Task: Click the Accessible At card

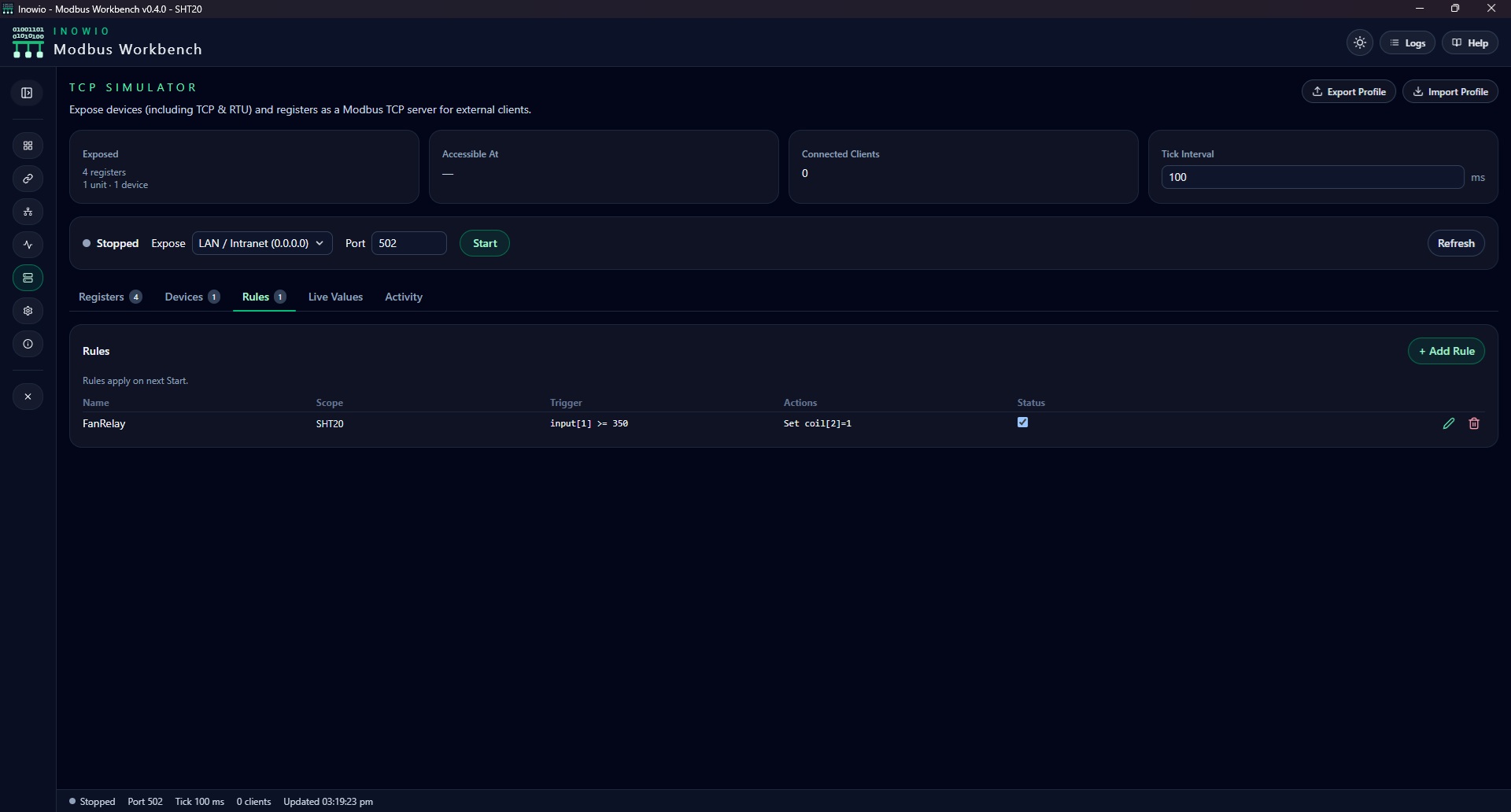Action: click(x=604, y=167)
